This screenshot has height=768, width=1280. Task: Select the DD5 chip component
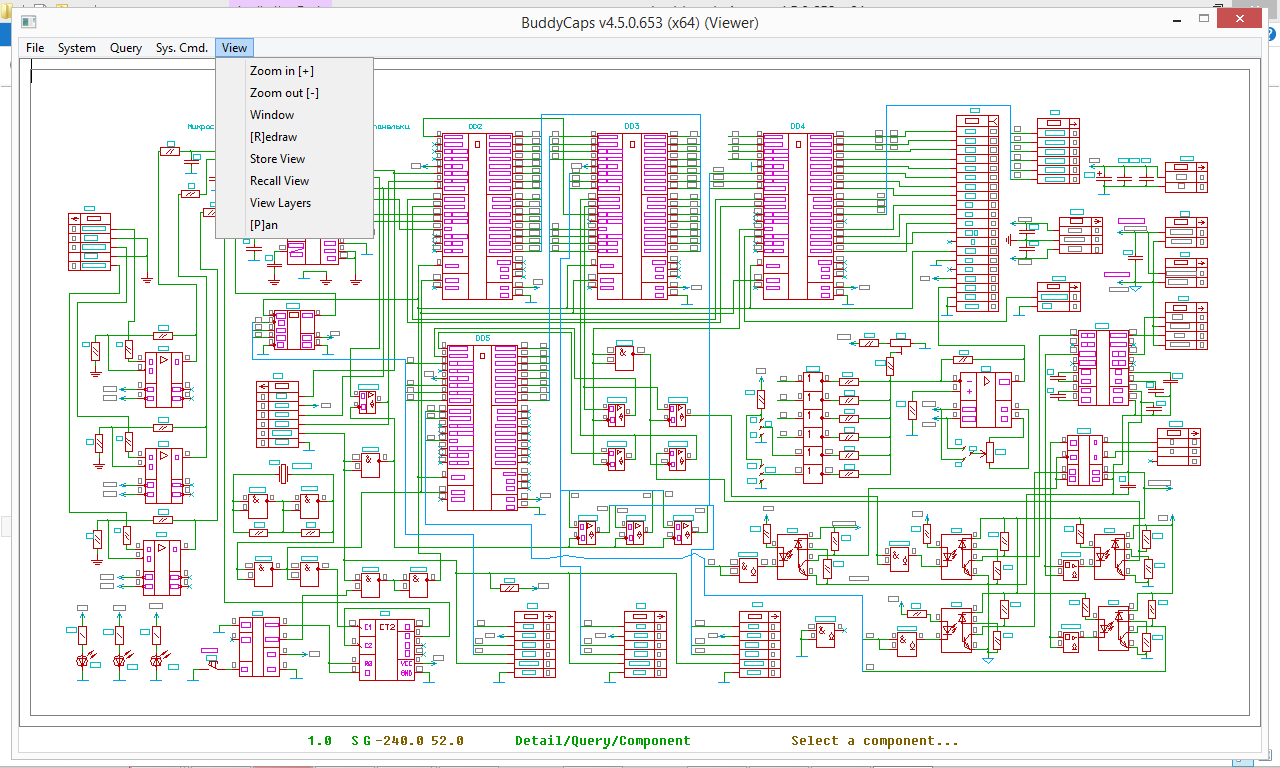(482, 427)
